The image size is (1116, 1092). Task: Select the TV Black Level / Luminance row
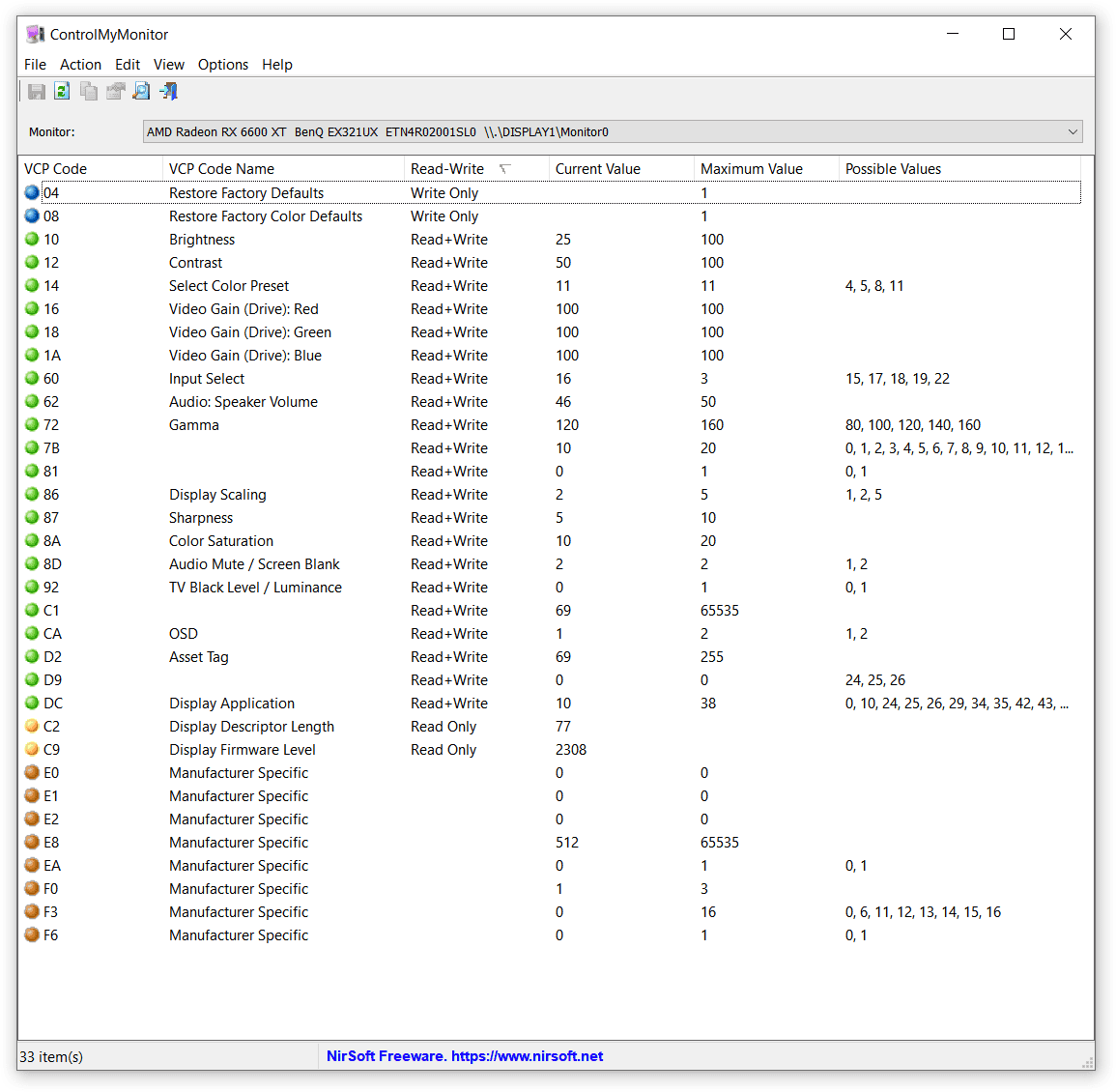coord(552,588)
